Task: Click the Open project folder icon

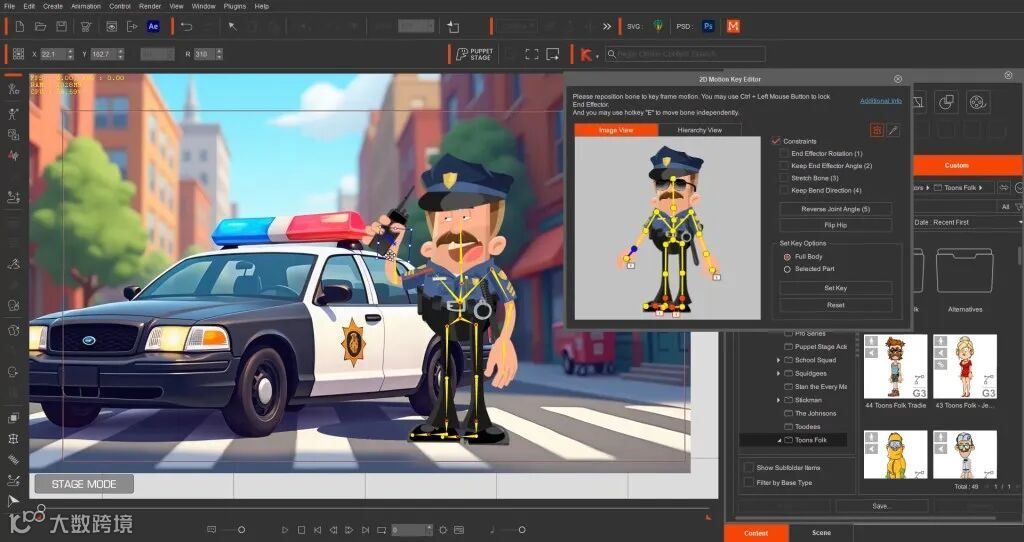Action: [40, 26]
